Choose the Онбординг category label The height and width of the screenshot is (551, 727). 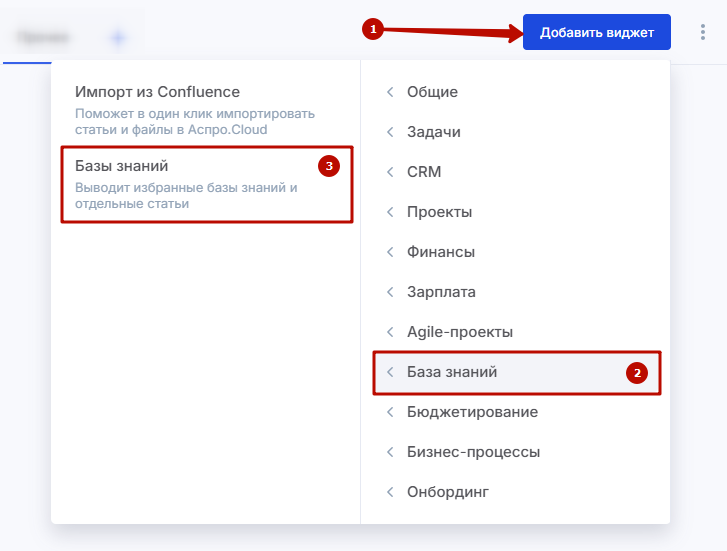pos(447,492)
